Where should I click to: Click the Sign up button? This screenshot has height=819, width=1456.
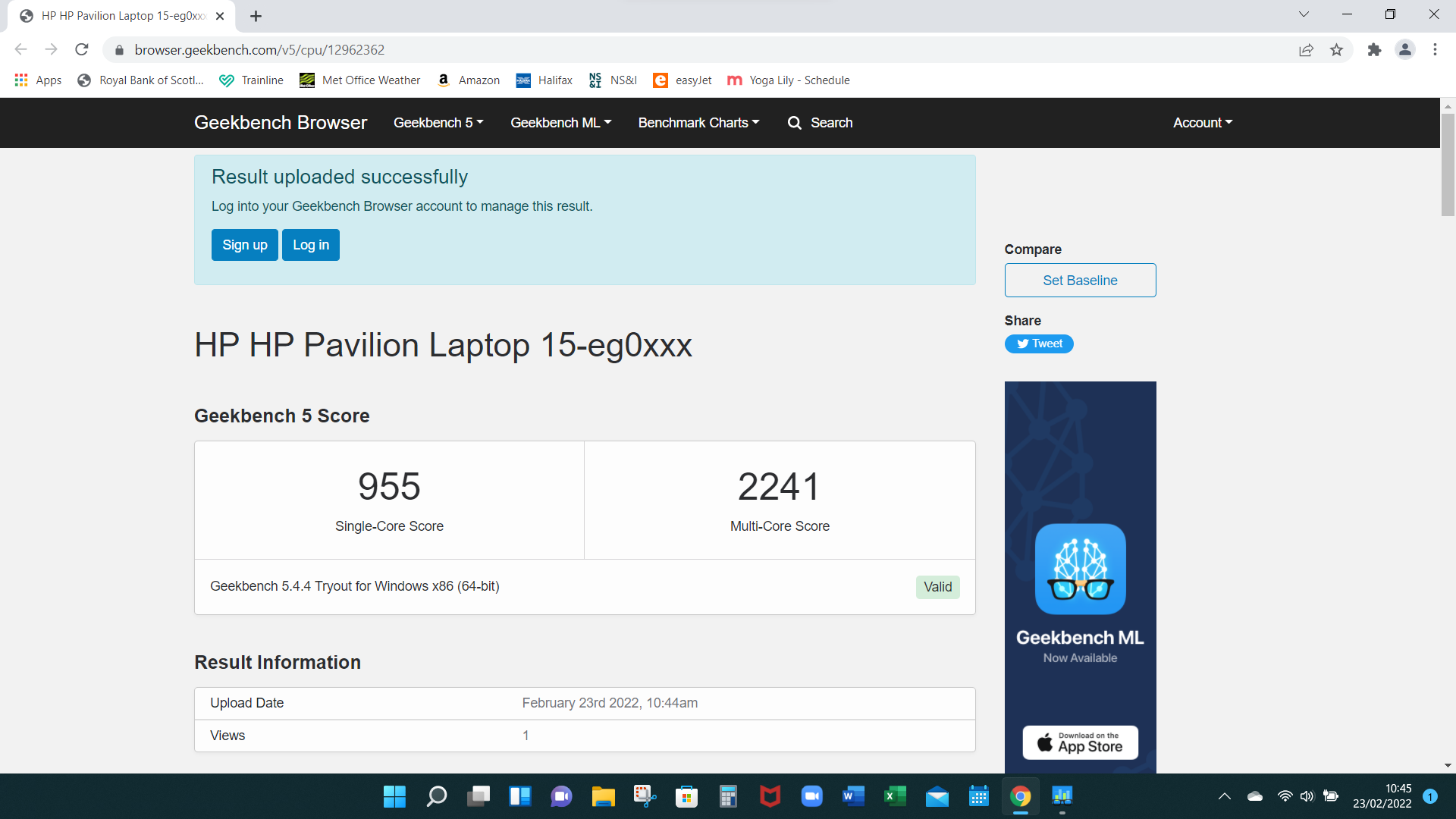pos(245,245)
